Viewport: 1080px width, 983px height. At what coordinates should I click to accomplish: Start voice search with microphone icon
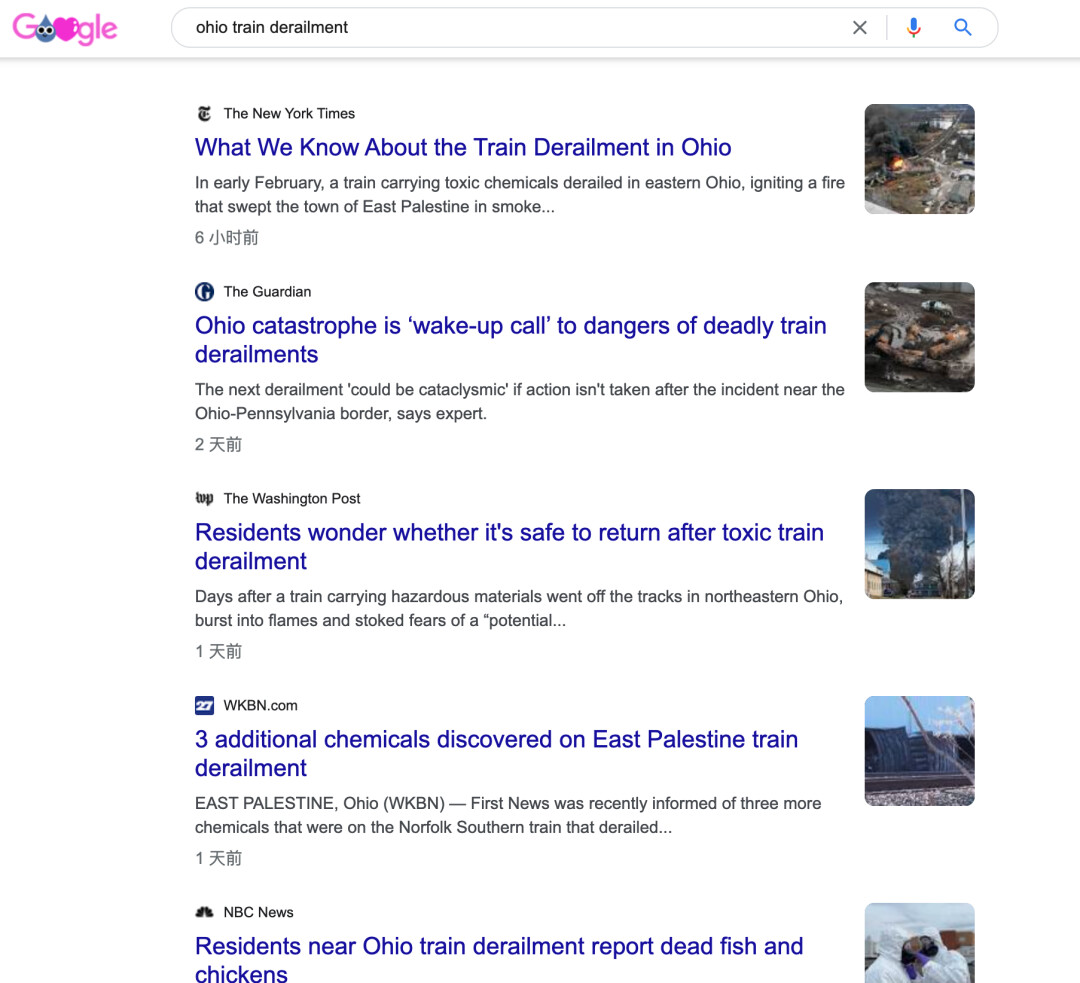[913, 28]
